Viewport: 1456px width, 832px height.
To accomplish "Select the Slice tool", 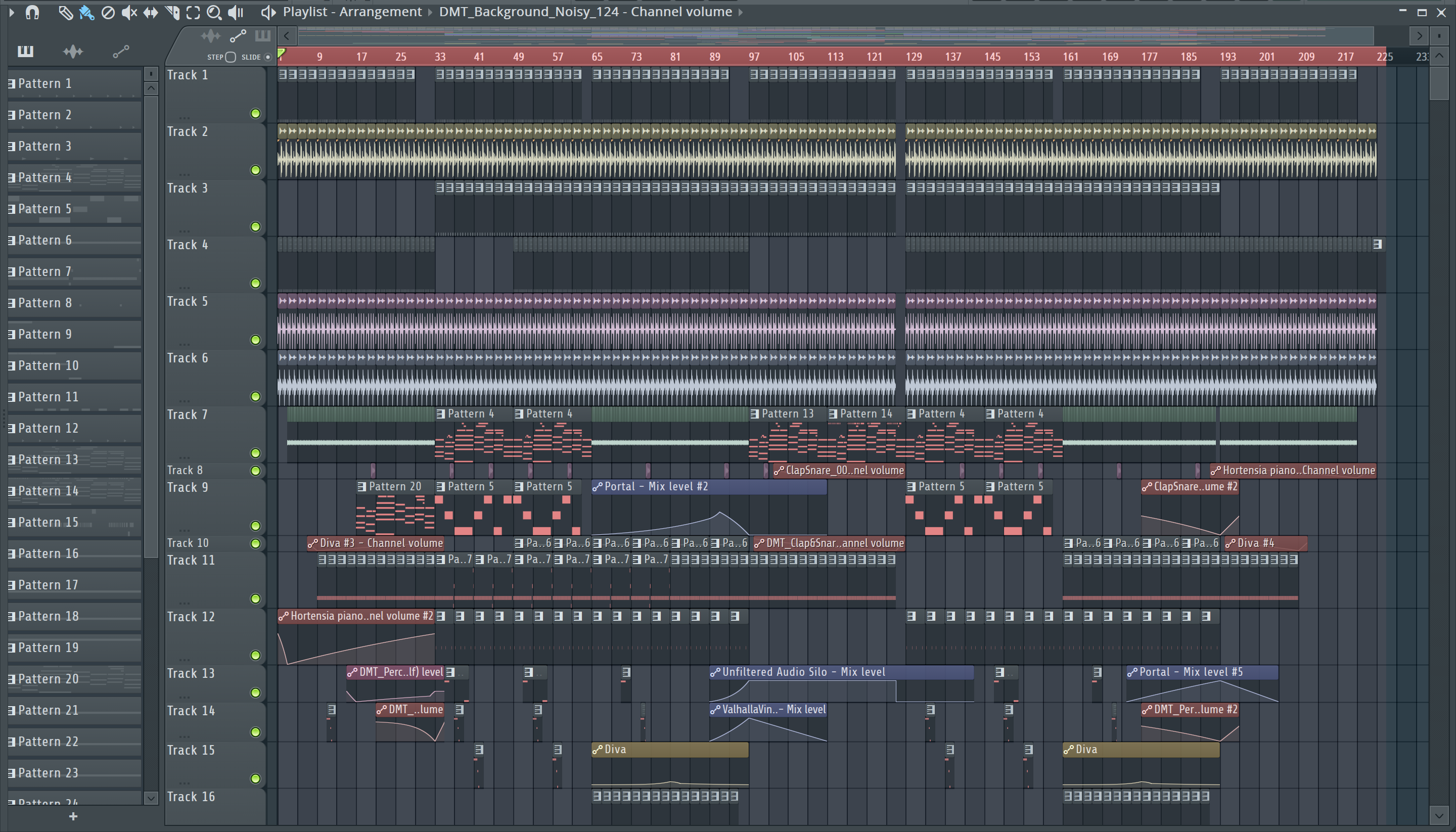I will coord(172,13).
